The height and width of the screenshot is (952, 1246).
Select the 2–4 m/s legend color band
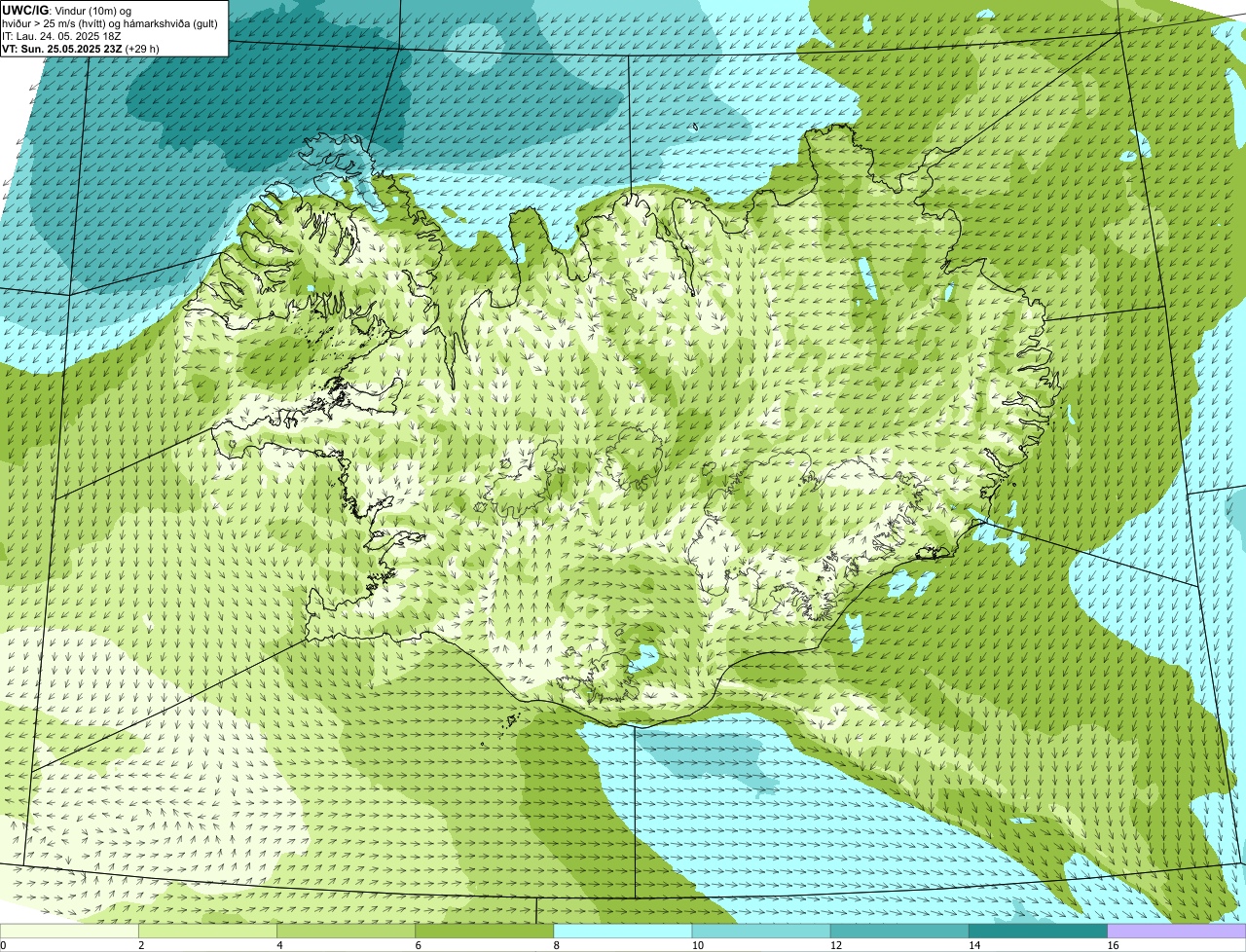click(207, 932)
